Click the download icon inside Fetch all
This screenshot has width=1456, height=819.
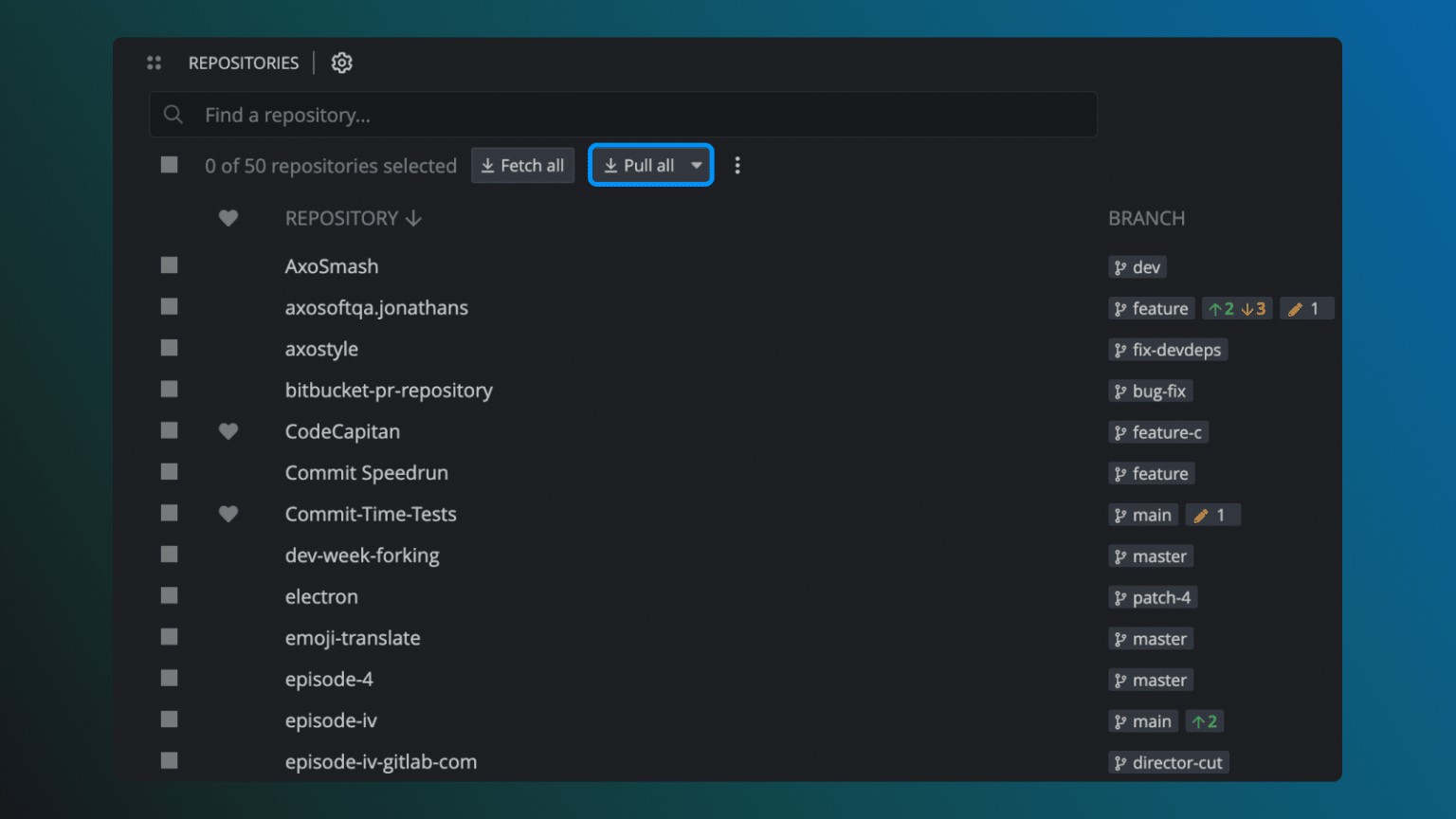pyautogui.click(x=487, y=165)
